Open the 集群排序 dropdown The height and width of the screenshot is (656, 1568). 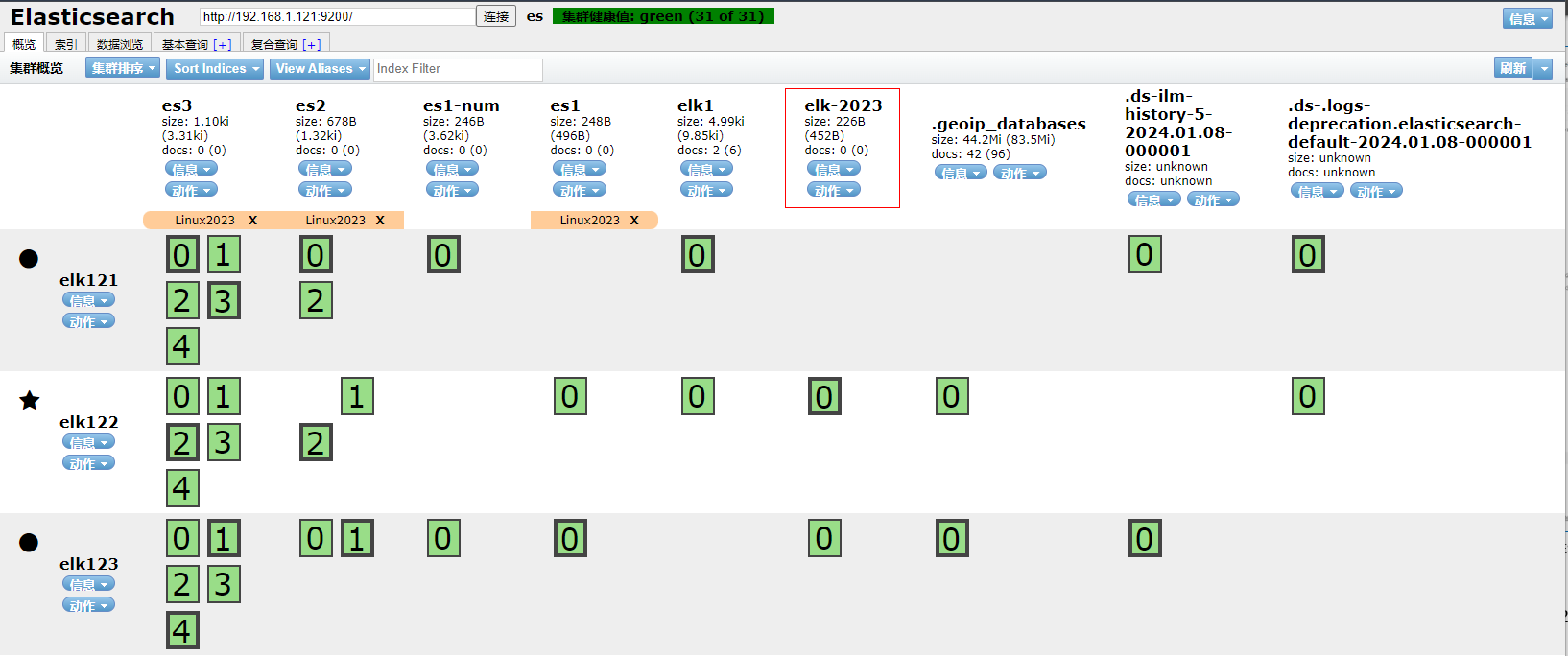[x=123, y=69]
